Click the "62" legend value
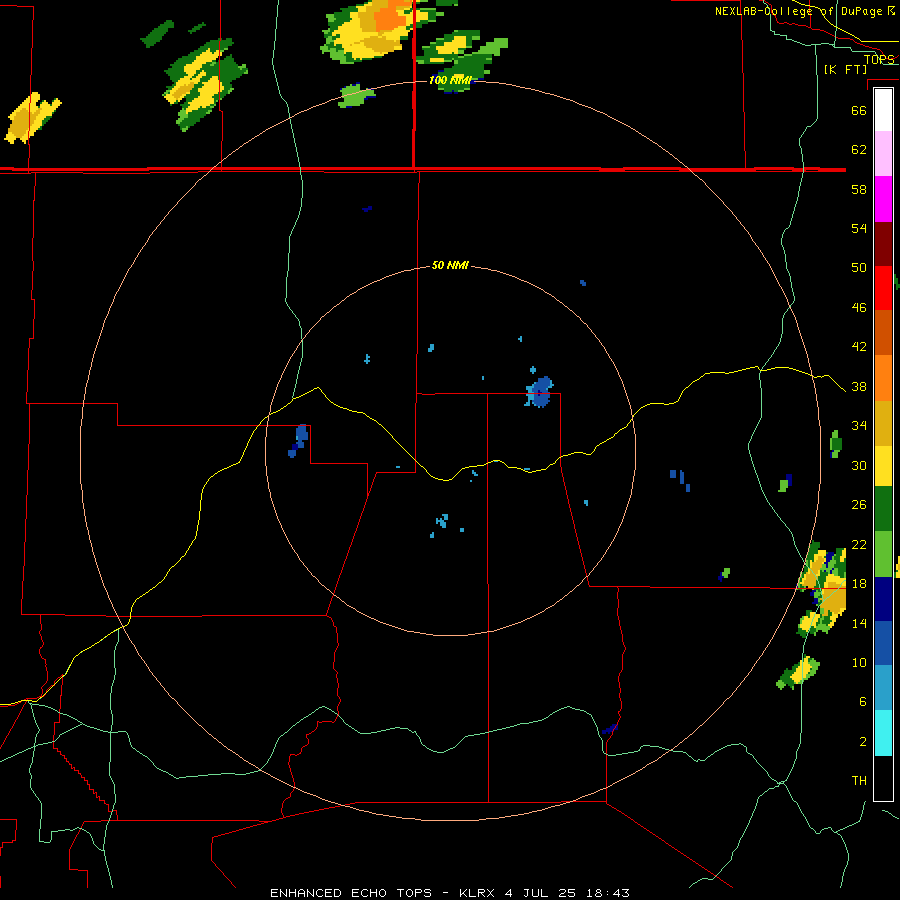Image resolution: width=900 pixels, height=900 pixels. pos(859,150)
